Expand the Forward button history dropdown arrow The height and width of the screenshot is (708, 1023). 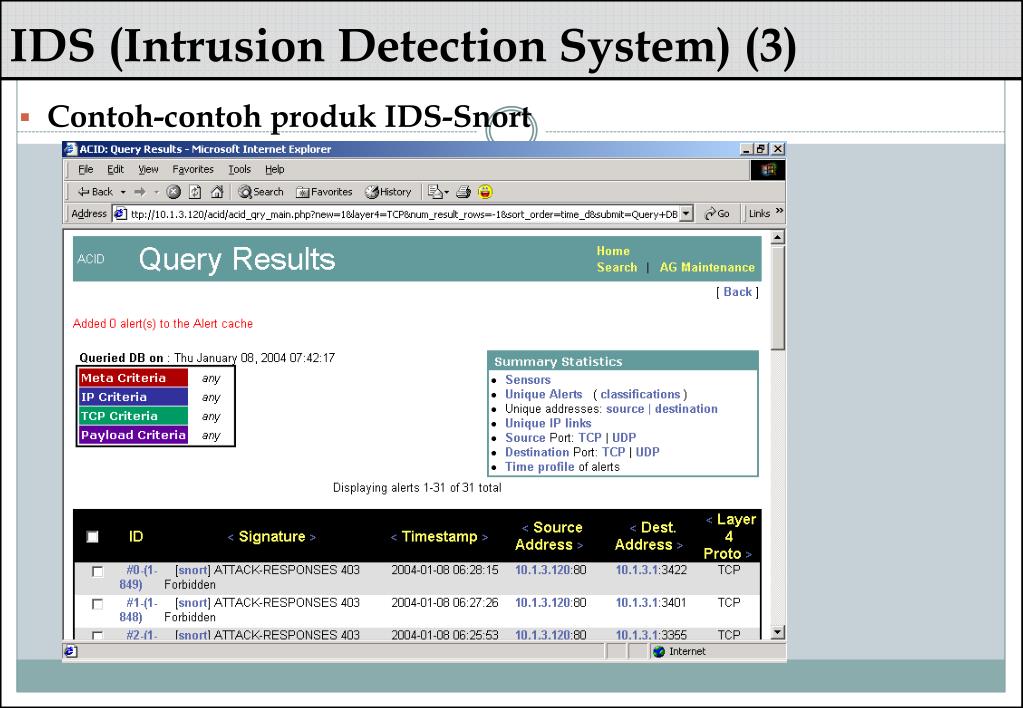(x=156, y=192)
